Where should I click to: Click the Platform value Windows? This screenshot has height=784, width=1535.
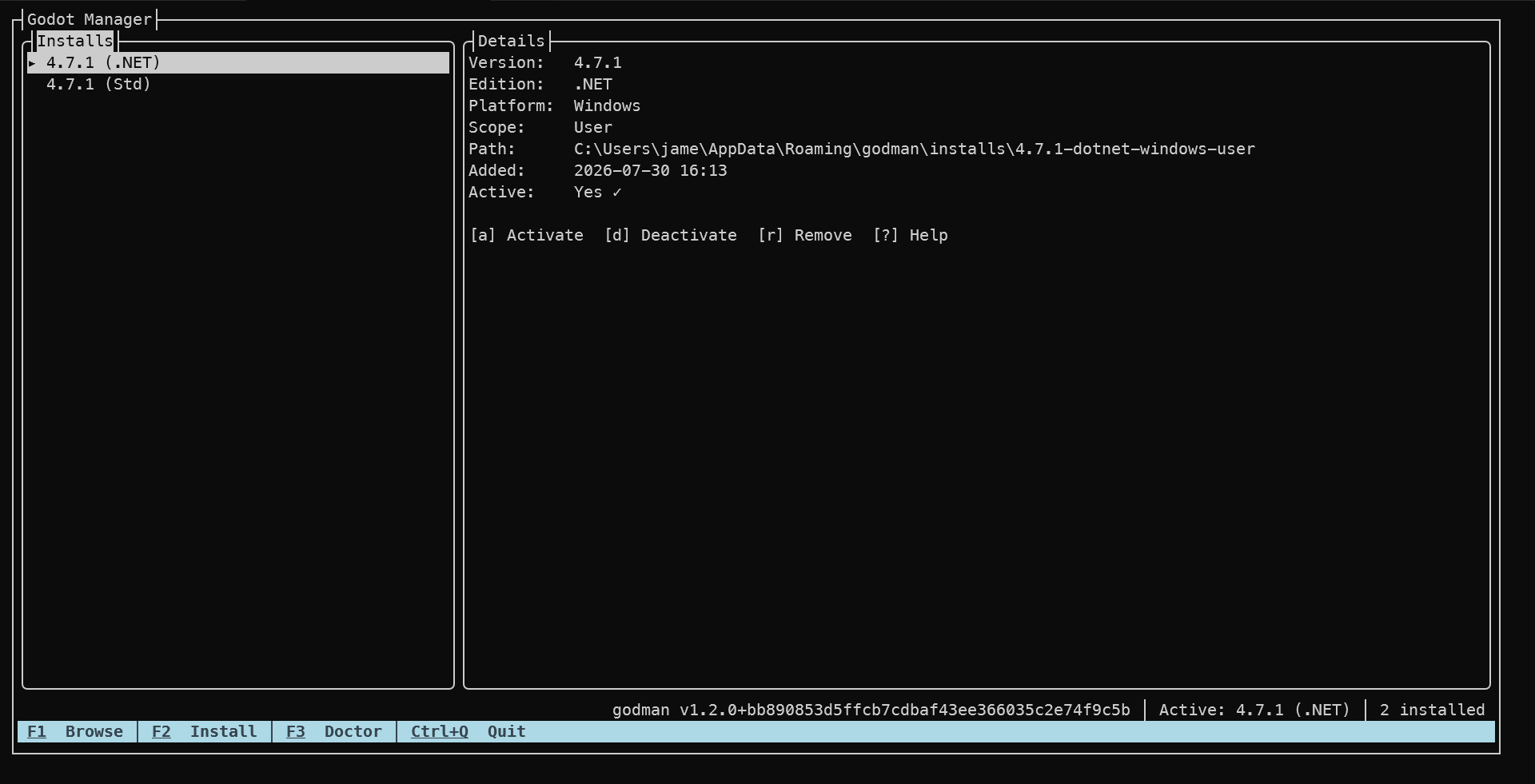(608, 105)
